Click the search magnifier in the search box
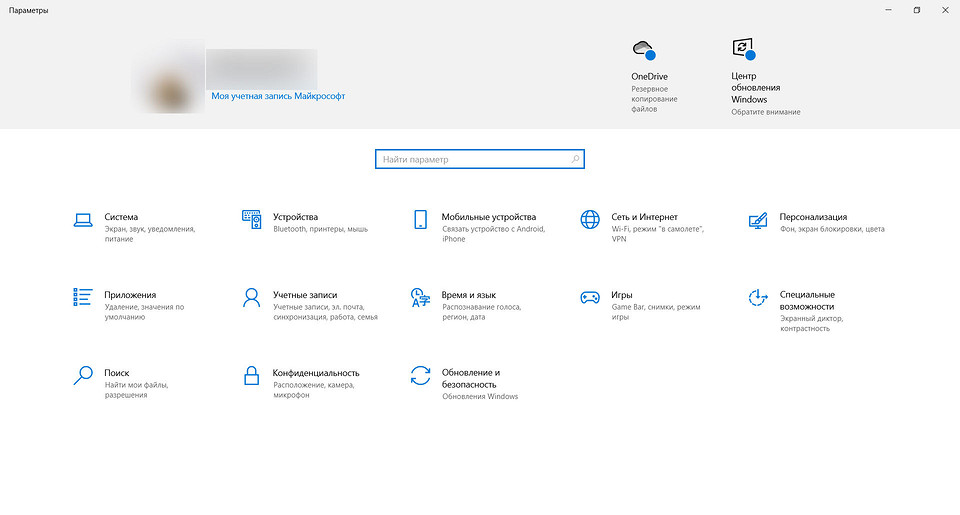The width and height of the screenshot is (960, 515). [x=575, y=159]
